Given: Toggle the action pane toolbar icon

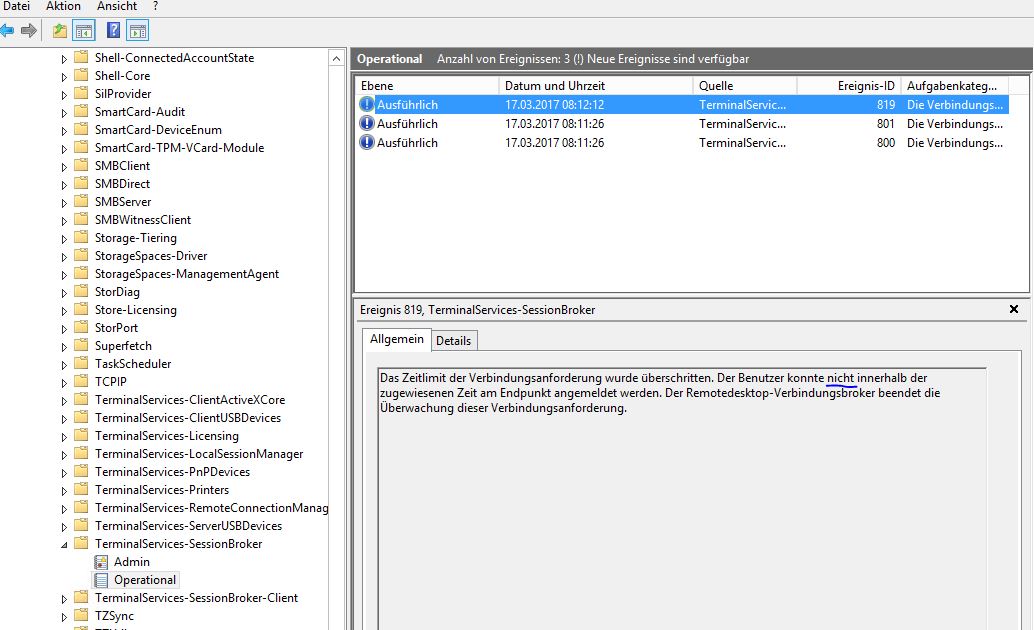Looking at the screenshot, I should [137, 31].
